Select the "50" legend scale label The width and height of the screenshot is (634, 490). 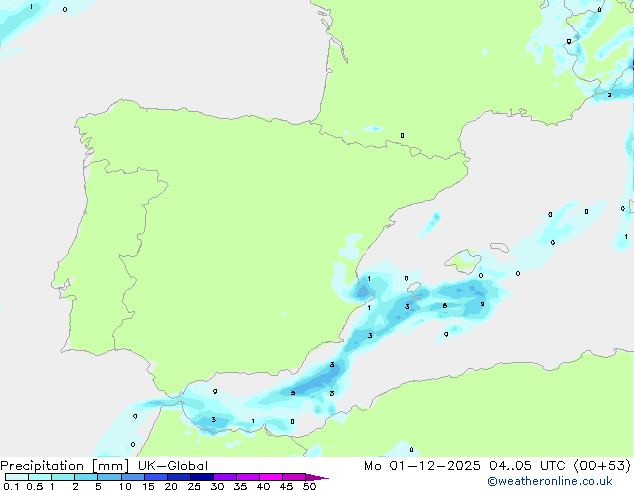click(310, 486)
